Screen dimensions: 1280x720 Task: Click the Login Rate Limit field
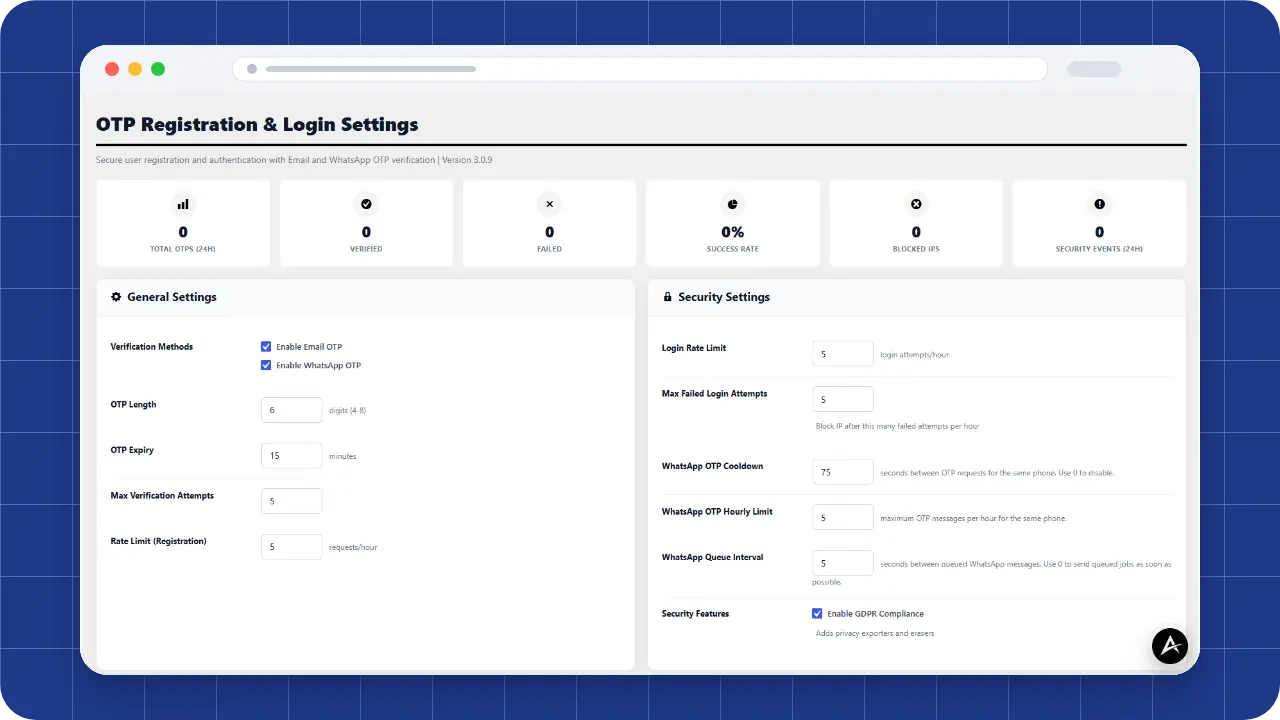pos(843,354)
